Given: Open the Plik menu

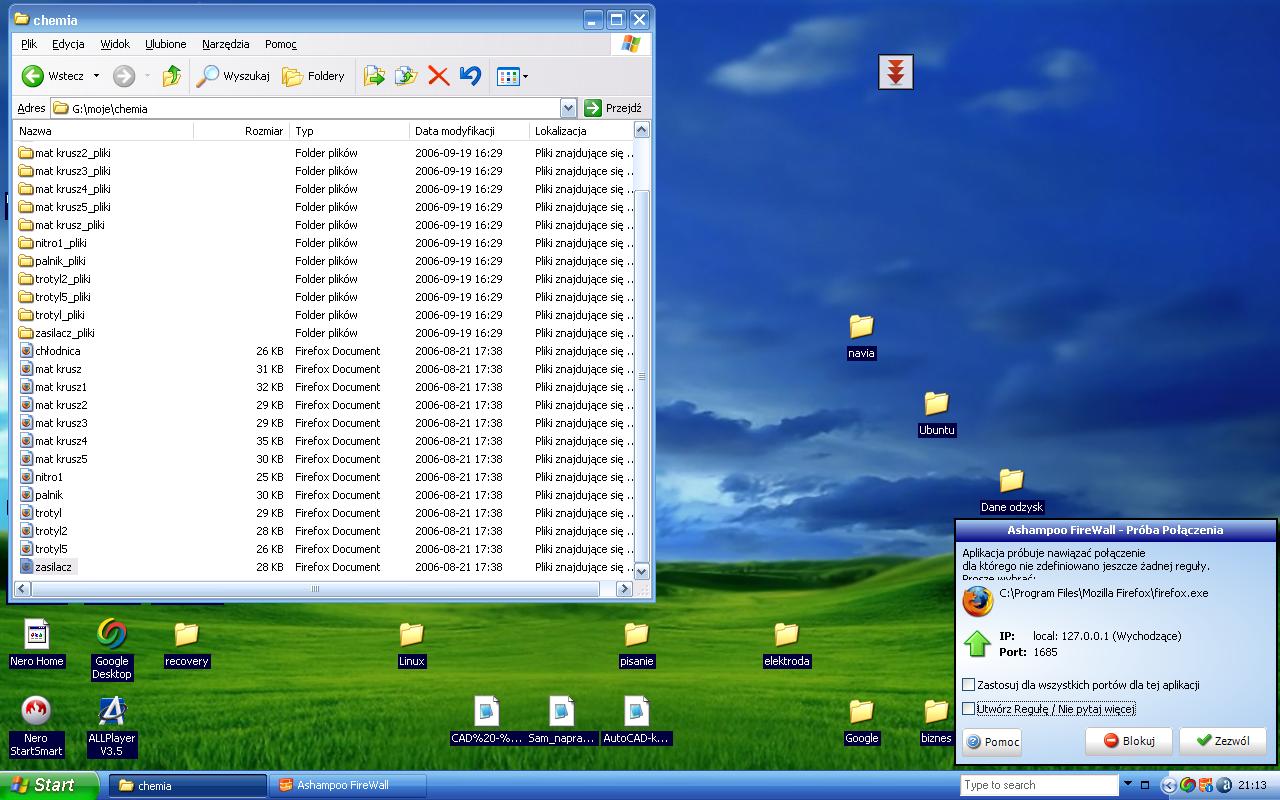Looking at the screenshot, I should click(x=29, y=44).
